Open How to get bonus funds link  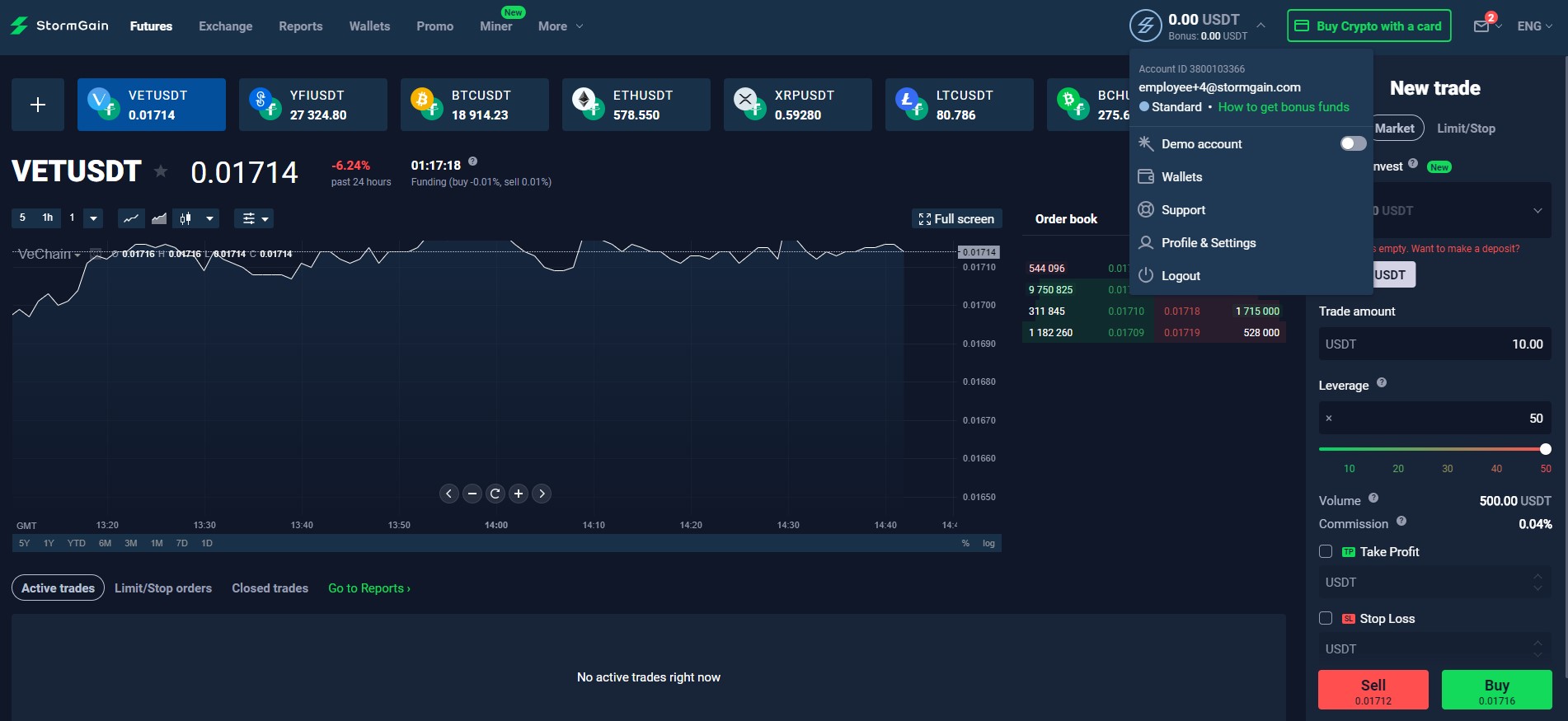pos(1284,107)
